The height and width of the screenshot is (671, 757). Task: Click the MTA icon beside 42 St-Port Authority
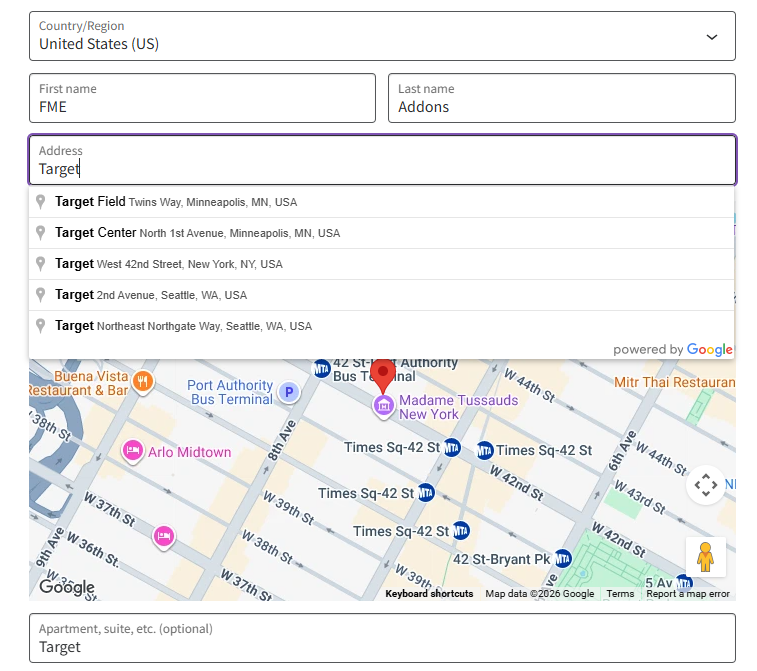tap(322, 369)
